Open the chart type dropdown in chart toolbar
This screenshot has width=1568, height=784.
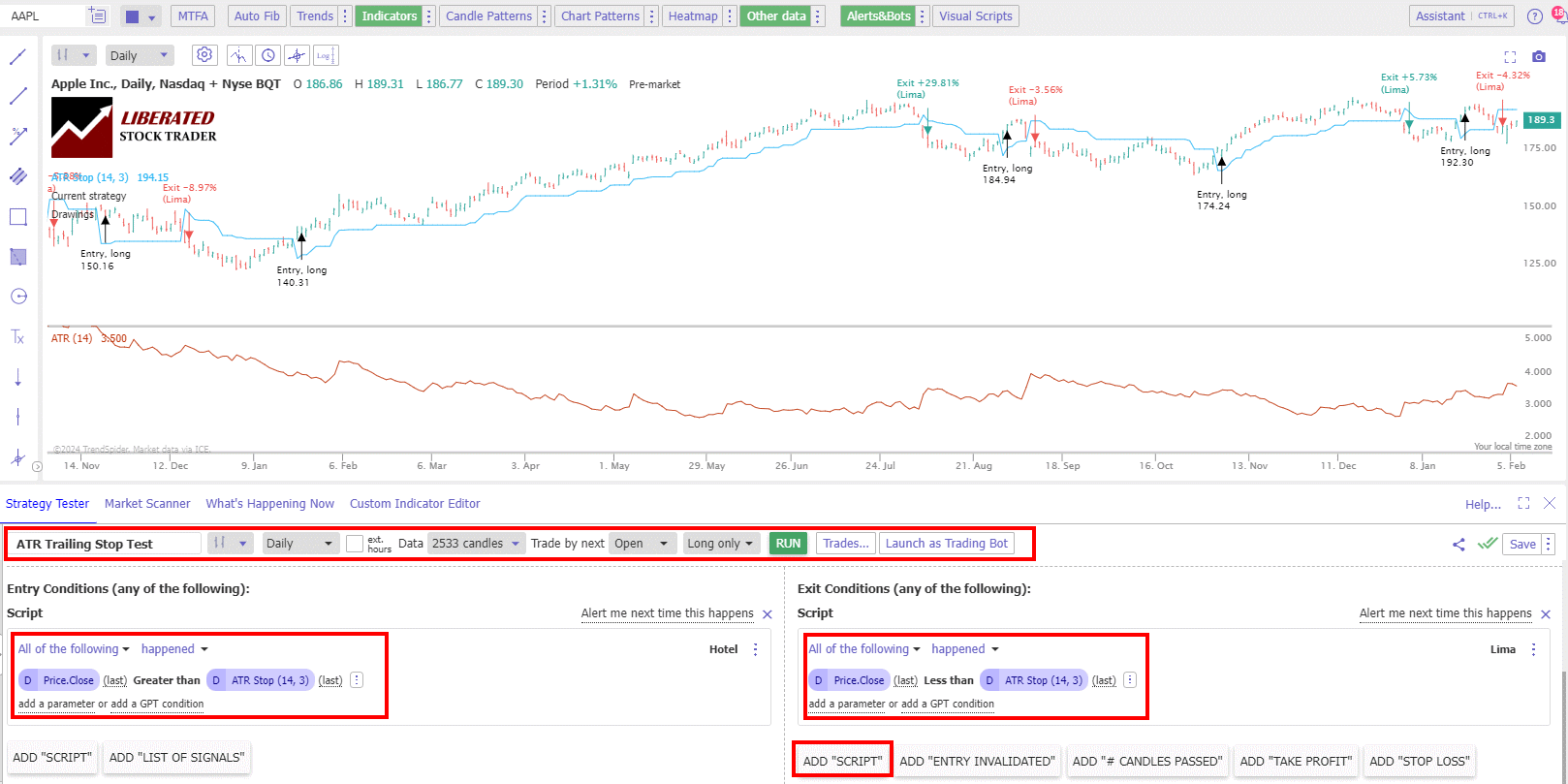tap(74, 55)
